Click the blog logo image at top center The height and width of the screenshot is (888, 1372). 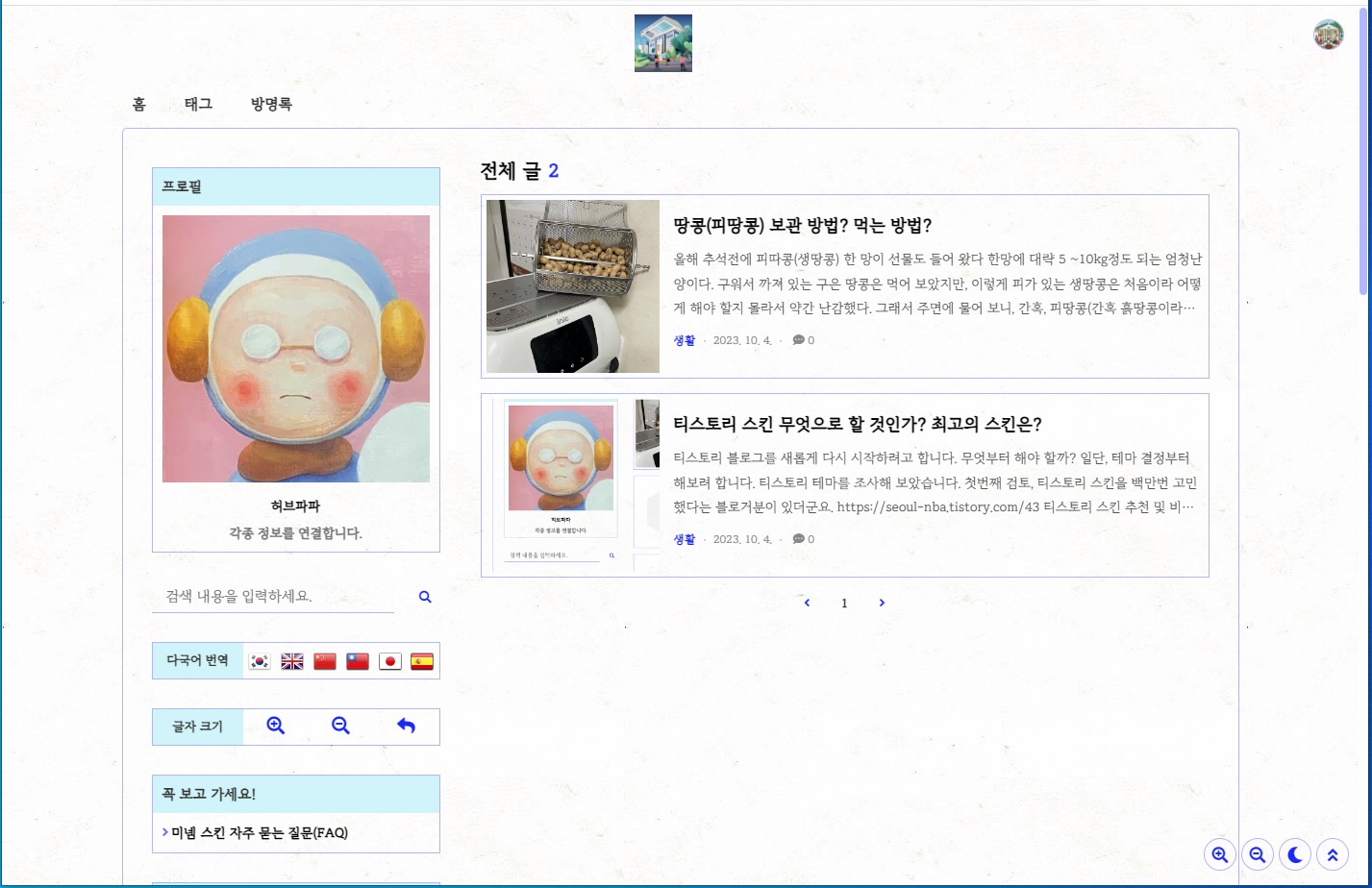click(663, 43)
